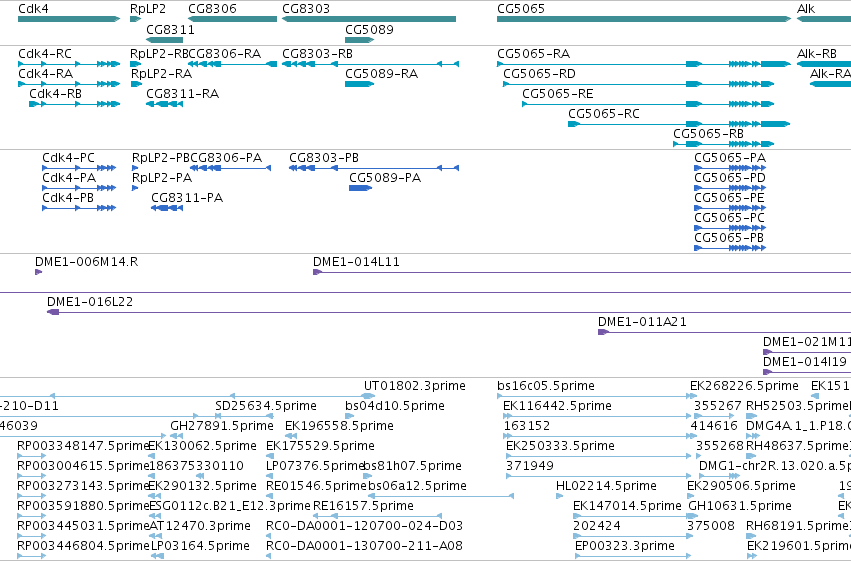The image size is (851, 561).
Task: Select the CG5089 gene feature
Action: point(359,40)
